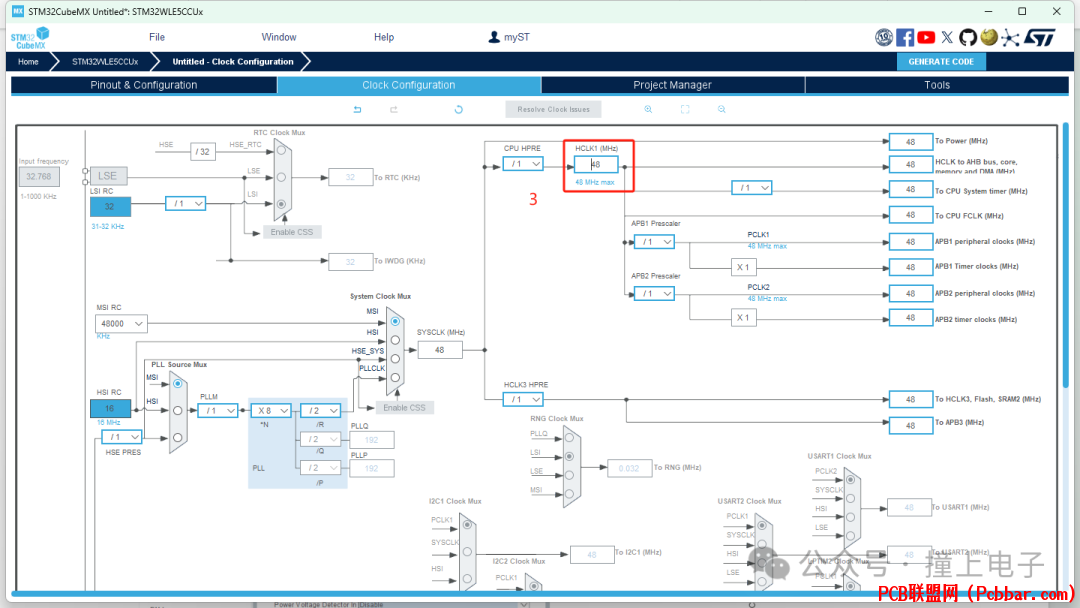
Task: Select HSE_RTC in RTC Clock Mux
Action: point(281,150)
